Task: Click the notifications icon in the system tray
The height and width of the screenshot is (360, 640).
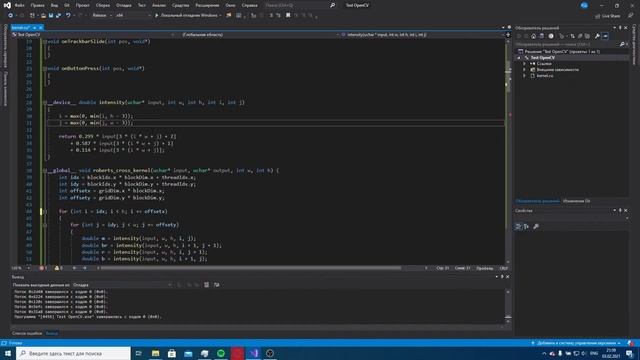Action: point(629,353)
